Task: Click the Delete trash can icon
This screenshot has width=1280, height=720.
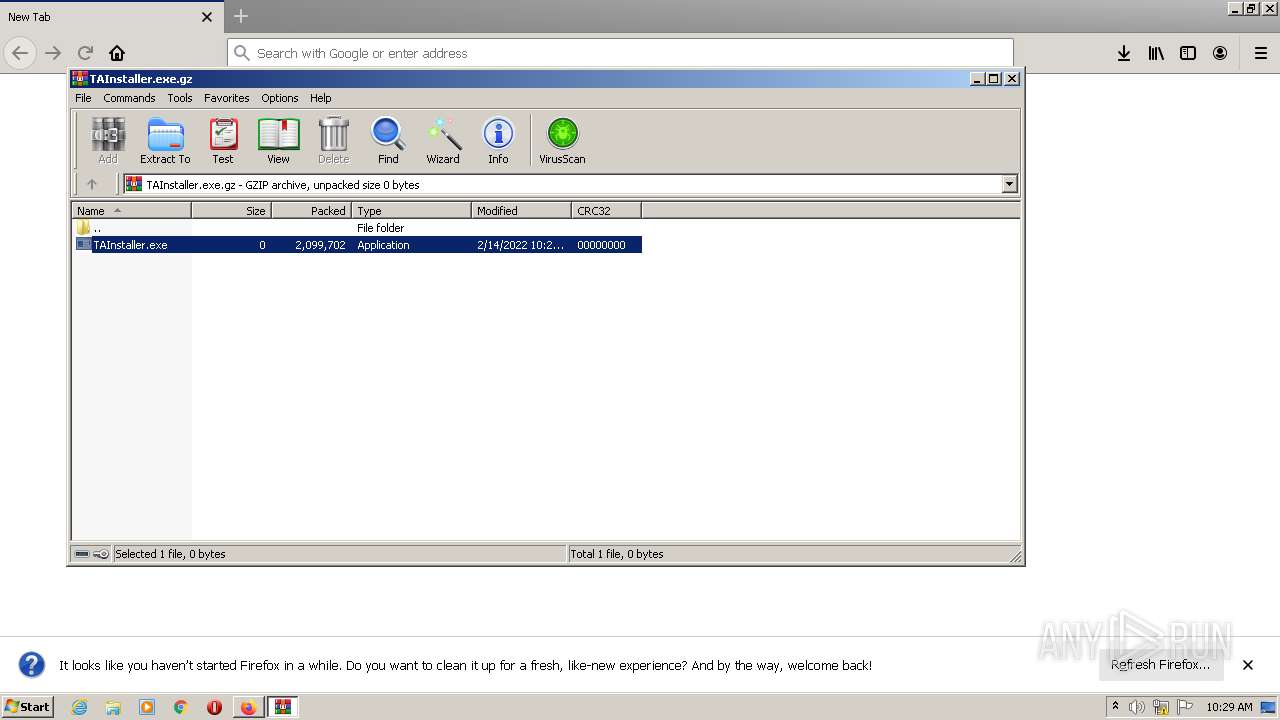Action: 333,140
